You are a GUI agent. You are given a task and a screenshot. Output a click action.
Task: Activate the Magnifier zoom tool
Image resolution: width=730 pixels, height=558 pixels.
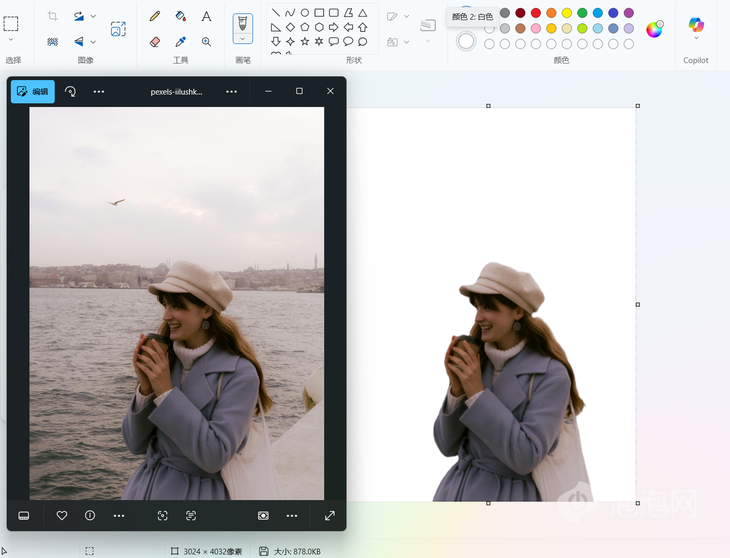[206, 42]
